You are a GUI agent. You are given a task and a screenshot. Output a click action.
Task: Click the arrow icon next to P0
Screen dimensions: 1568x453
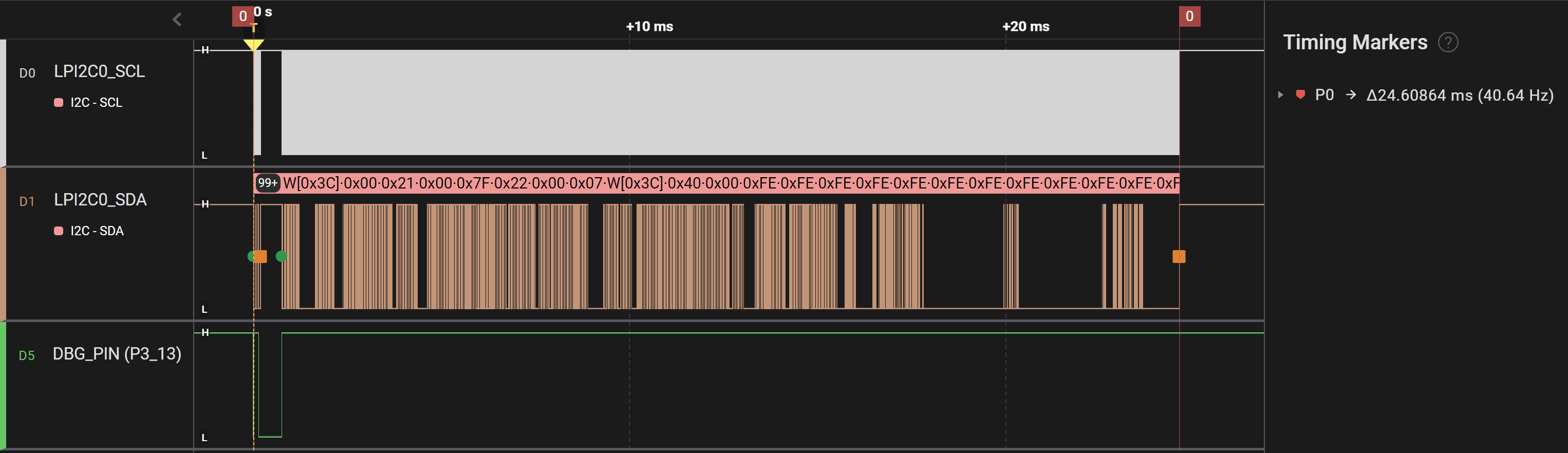click(x=1351, y=95)
